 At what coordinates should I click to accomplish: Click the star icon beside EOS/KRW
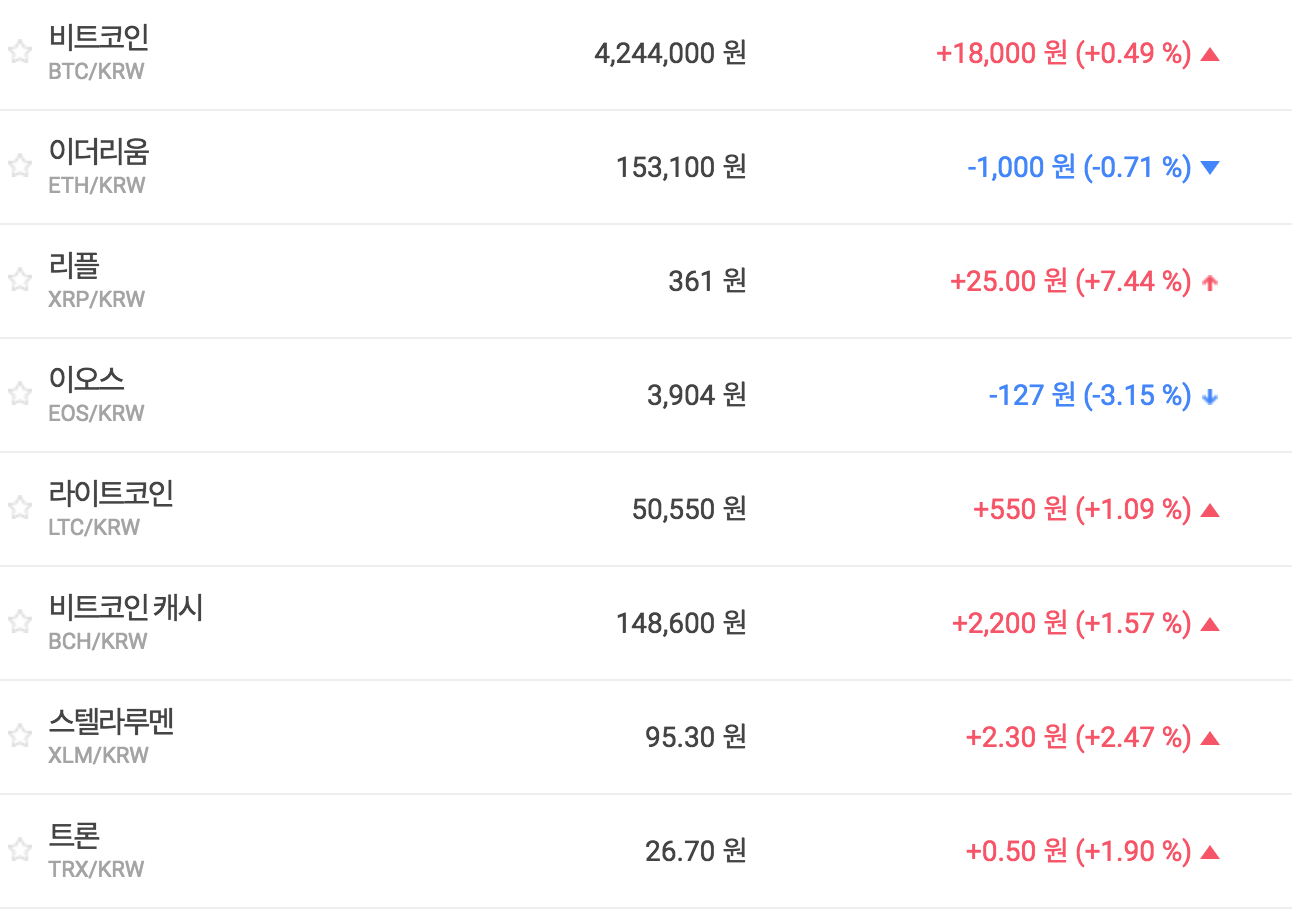coord(20,395)
